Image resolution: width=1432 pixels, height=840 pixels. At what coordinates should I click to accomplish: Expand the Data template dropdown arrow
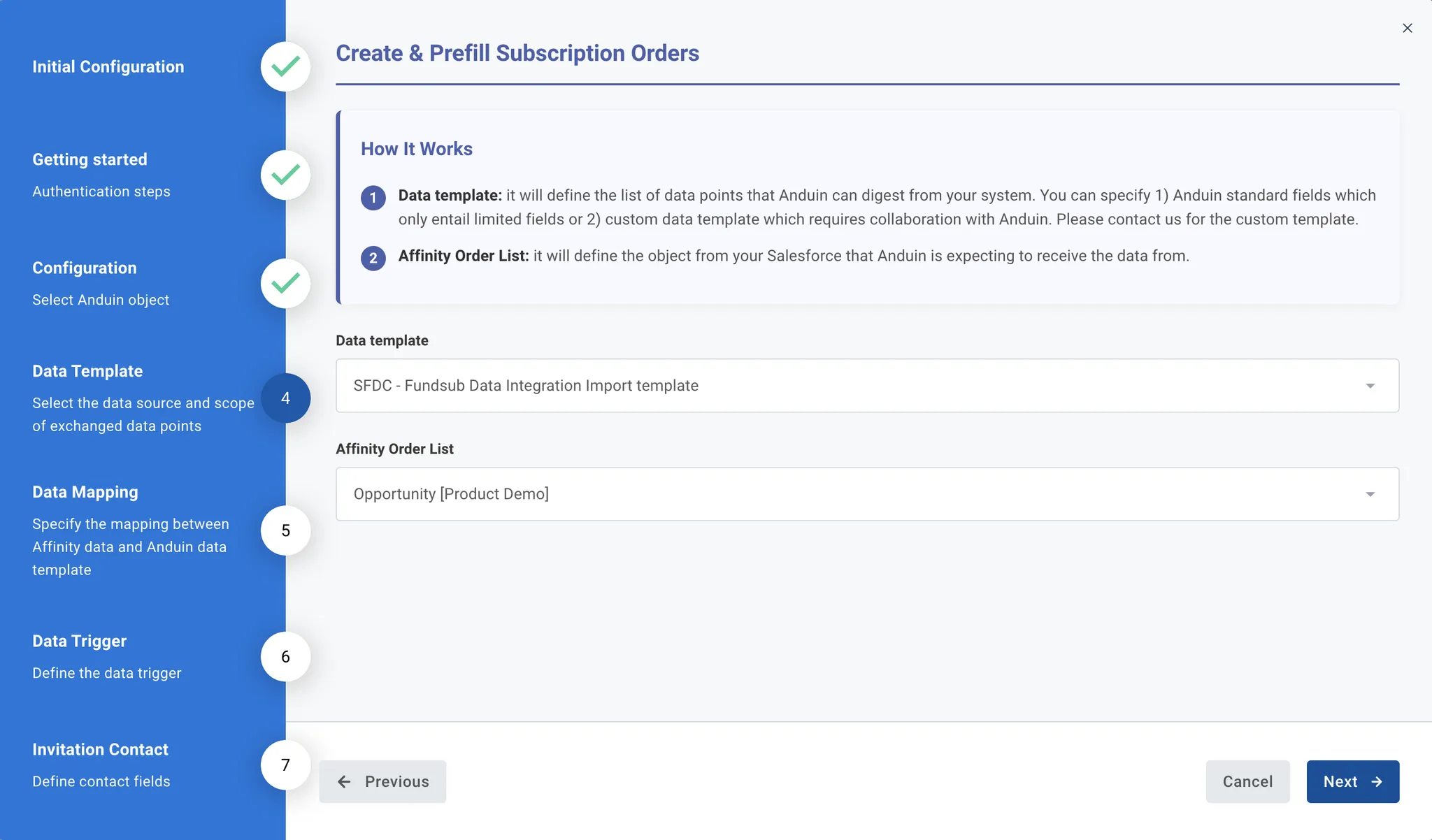coord(1370,386)
